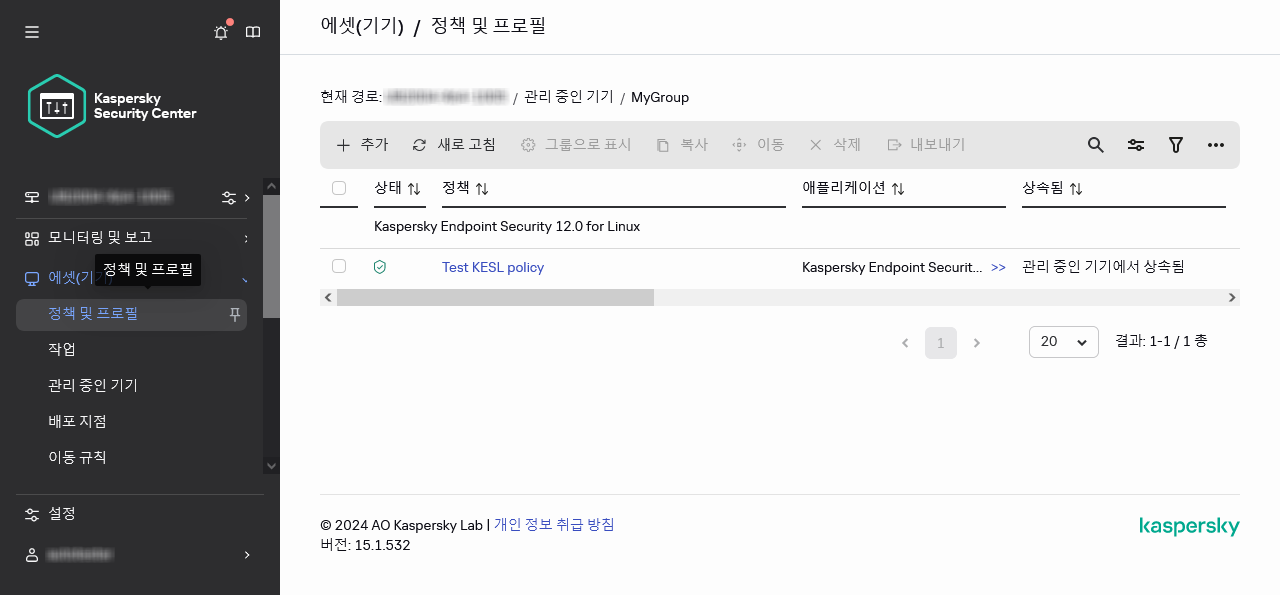
Task: Select 작업 in the sidebar
Action: pos(62,350)
